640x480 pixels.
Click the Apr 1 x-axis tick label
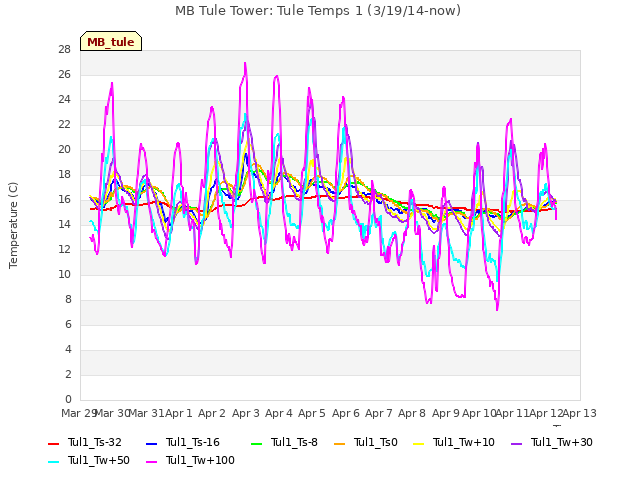[179, 413]
